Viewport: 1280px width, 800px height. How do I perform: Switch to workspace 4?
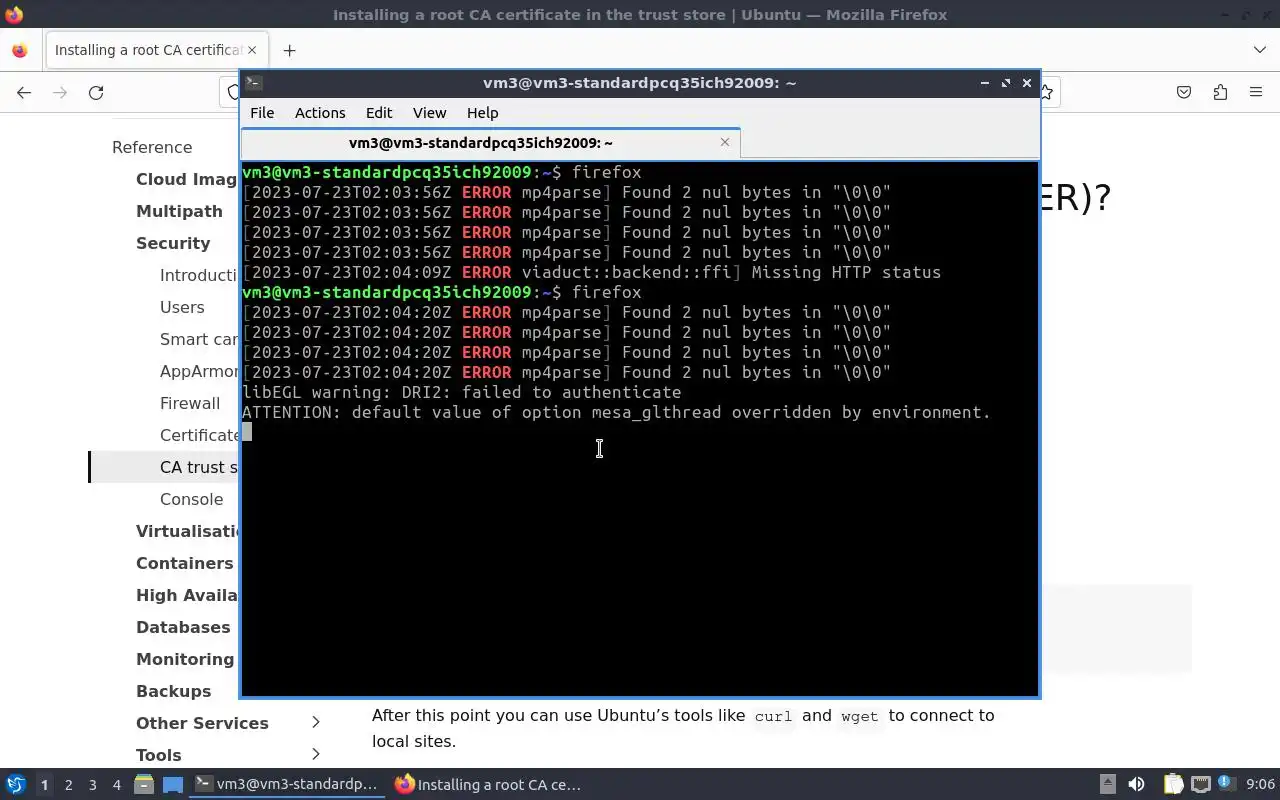pyautogui.click(x=116, y=785)
